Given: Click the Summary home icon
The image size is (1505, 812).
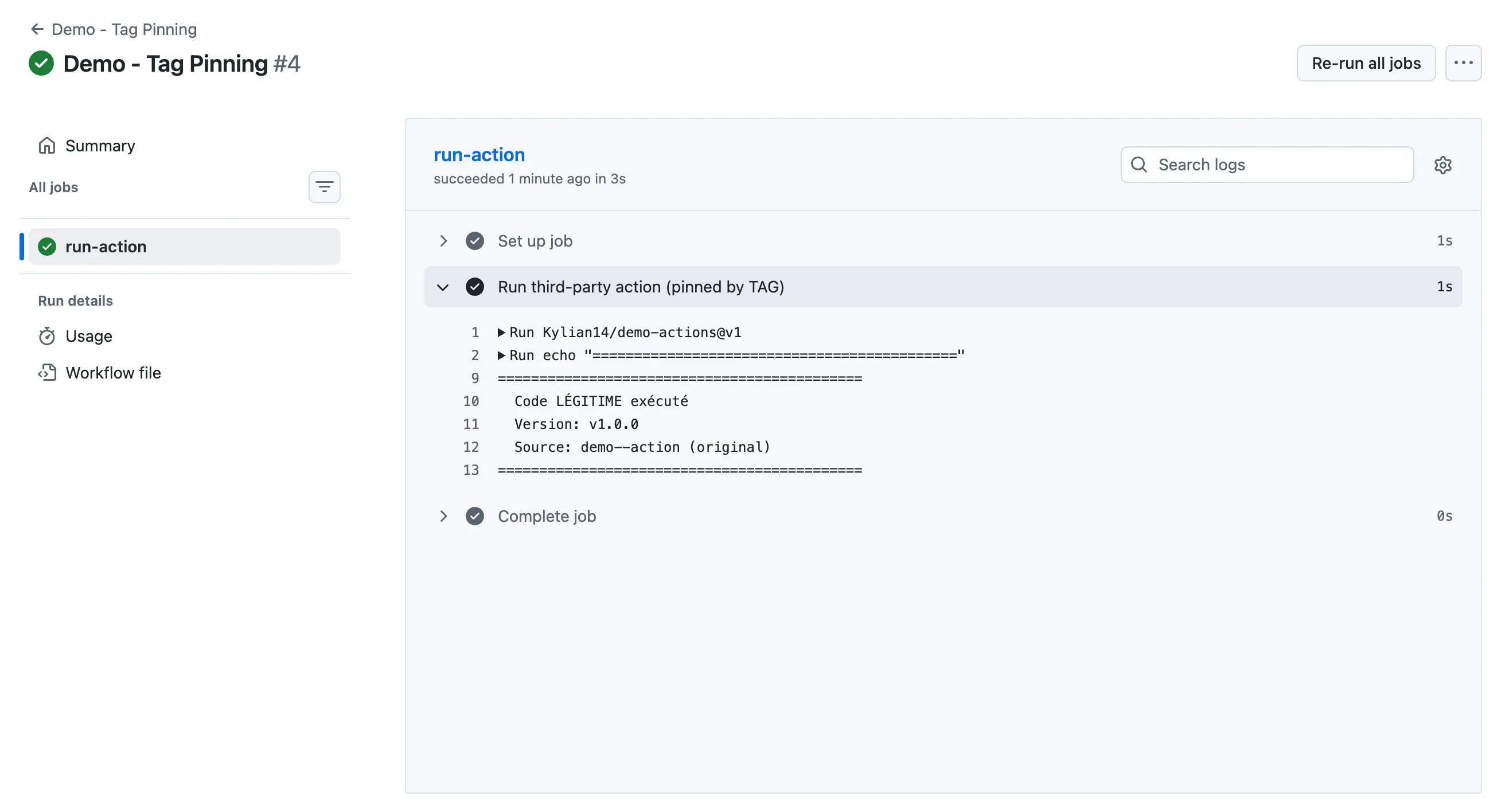Looking at the screenshot, I should click(46, 146).
